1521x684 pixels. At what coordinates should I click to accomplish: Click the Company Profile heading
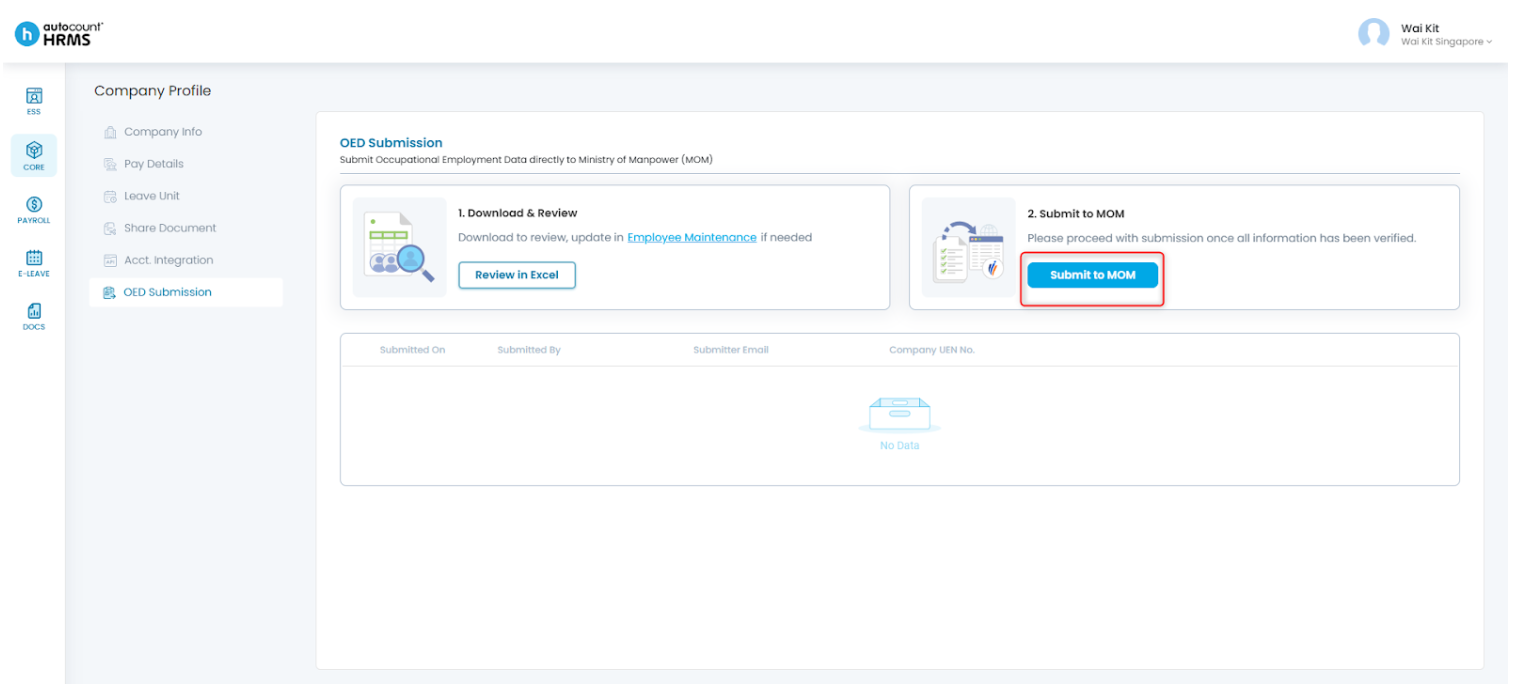coord(153,91)
